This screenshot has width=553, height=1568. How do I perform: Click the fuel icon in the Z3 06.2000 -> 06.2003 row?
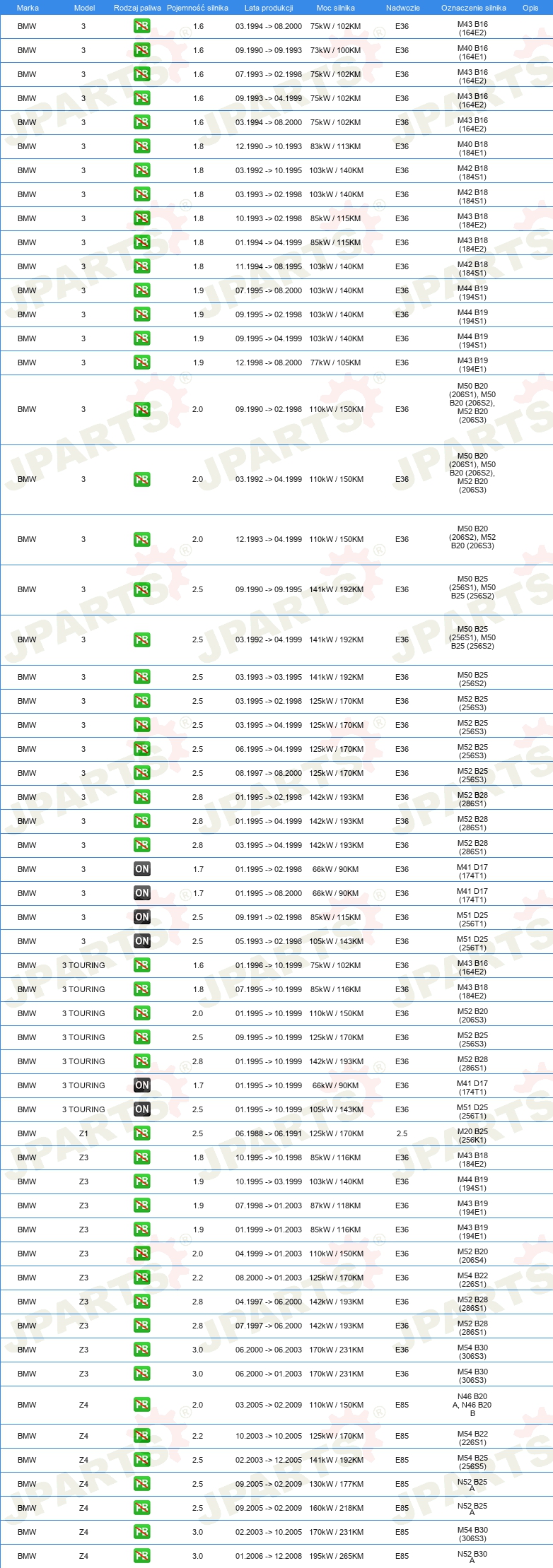(141, 1350)
